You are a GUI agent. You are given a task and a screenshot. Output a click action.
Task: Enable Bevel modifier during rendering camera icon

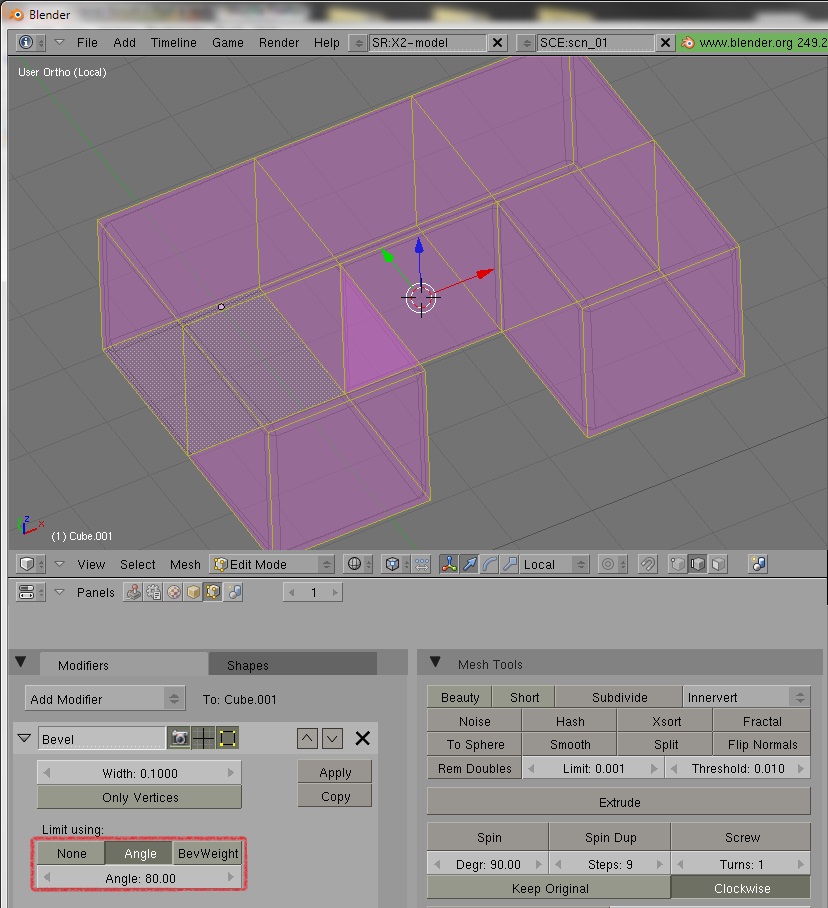[179, 739]
